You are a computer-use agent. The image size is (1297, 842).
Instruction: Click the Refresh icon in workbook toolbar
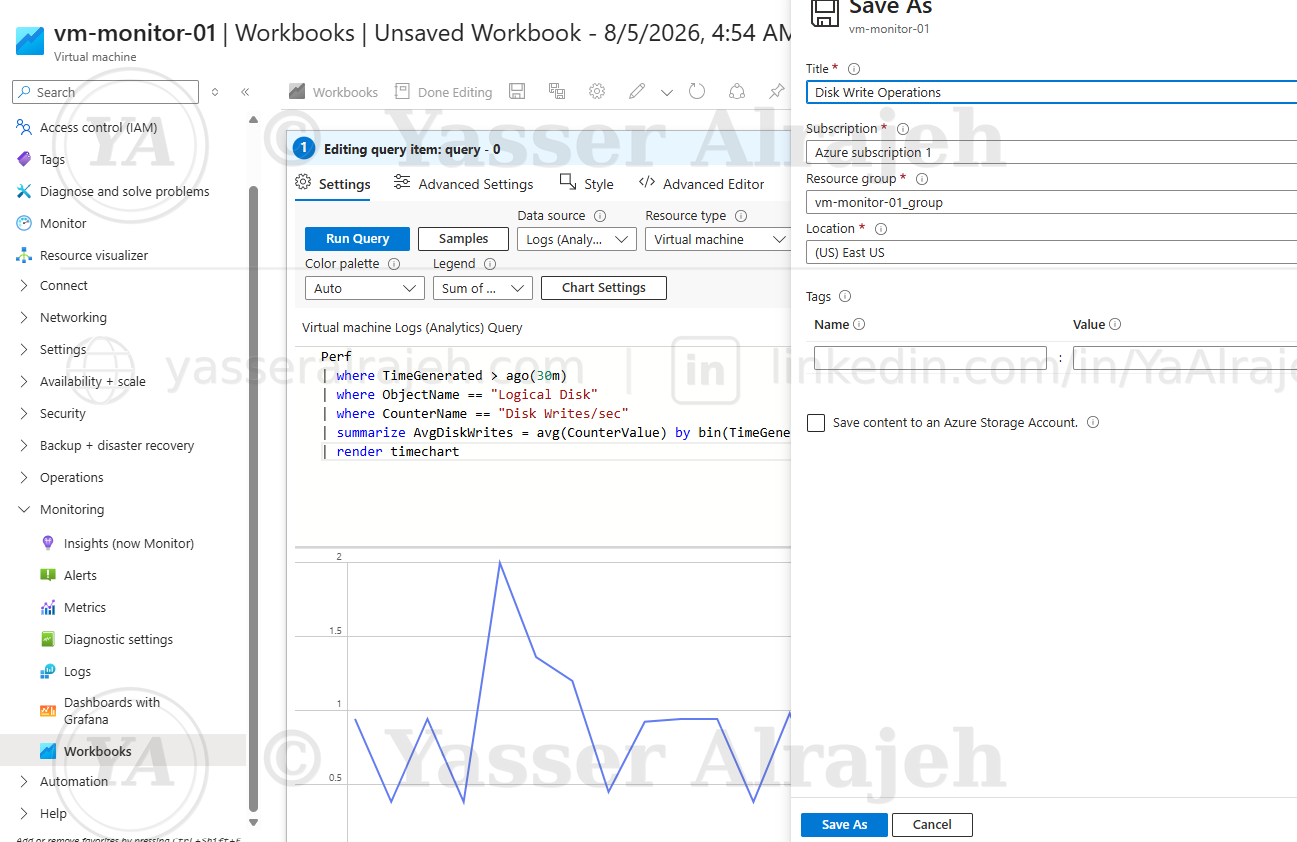pos(697,91)
